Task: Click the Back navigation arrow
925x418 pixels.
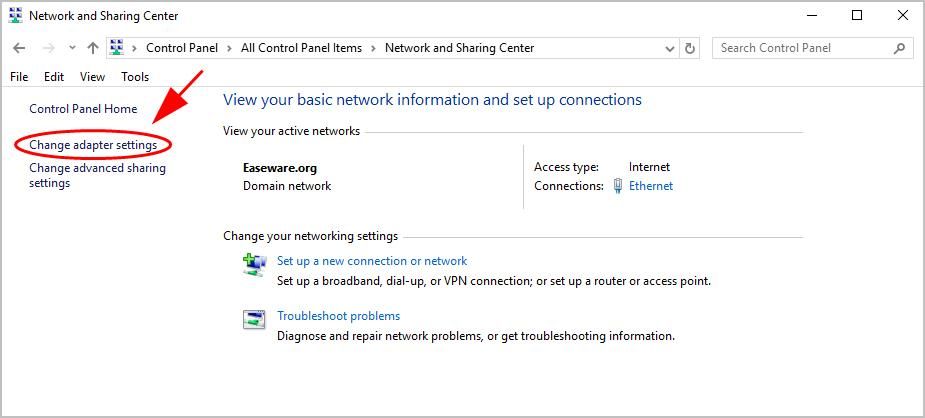Action: coord(19,48)
